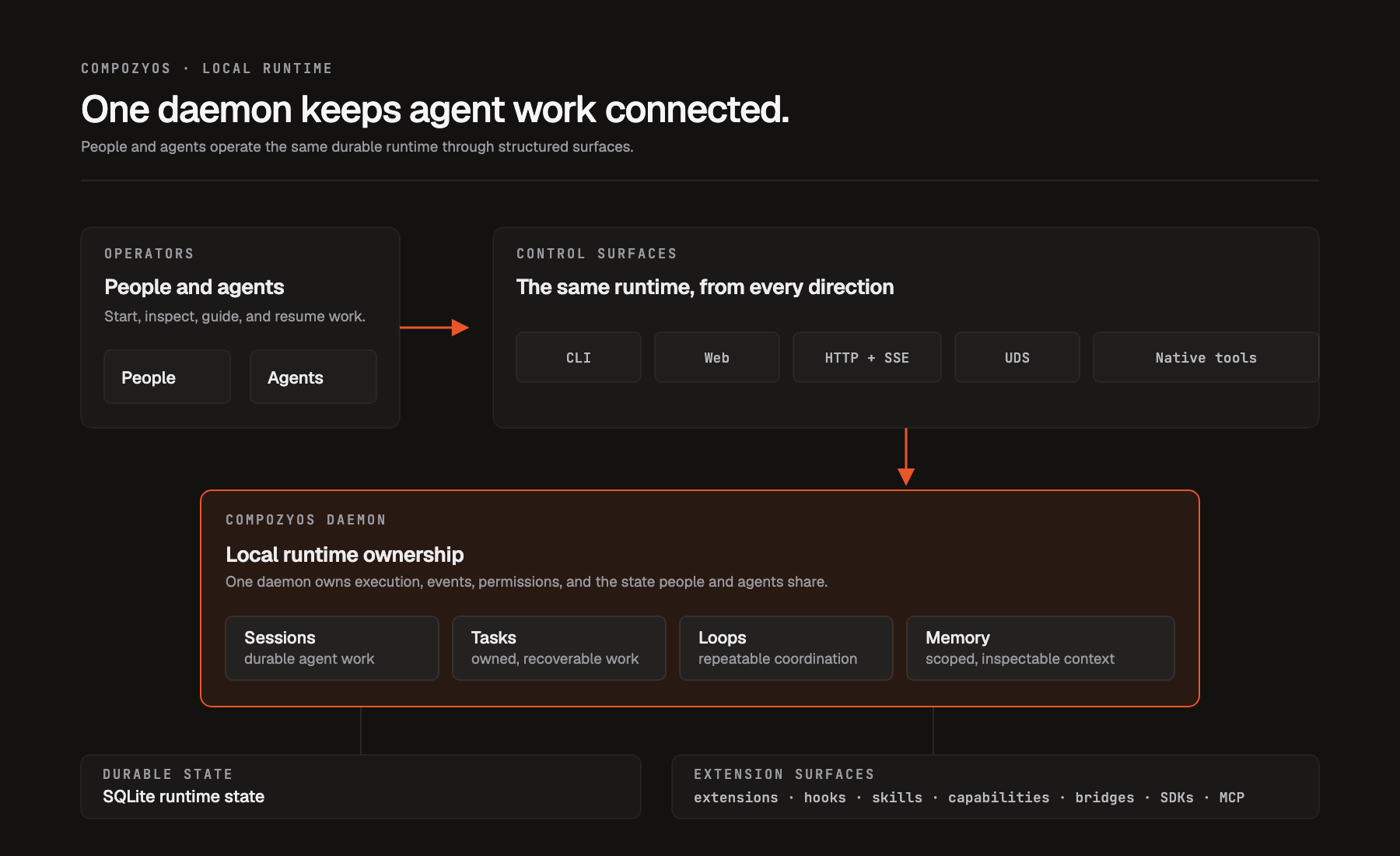Click the 'People and agents' heading

pos(194,287)
